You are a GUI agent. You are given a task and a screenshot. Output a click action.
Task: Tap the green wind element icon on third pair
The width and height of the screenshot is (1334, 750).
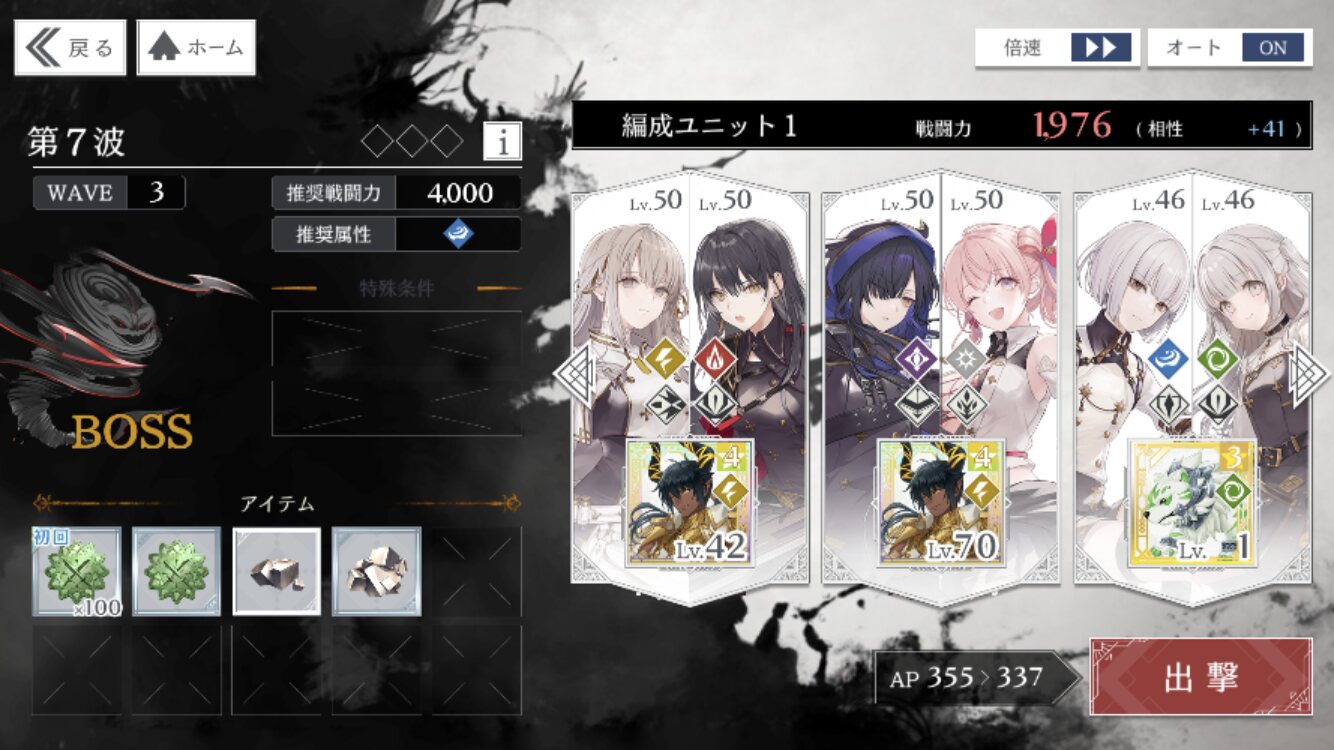pos(1219,360)
